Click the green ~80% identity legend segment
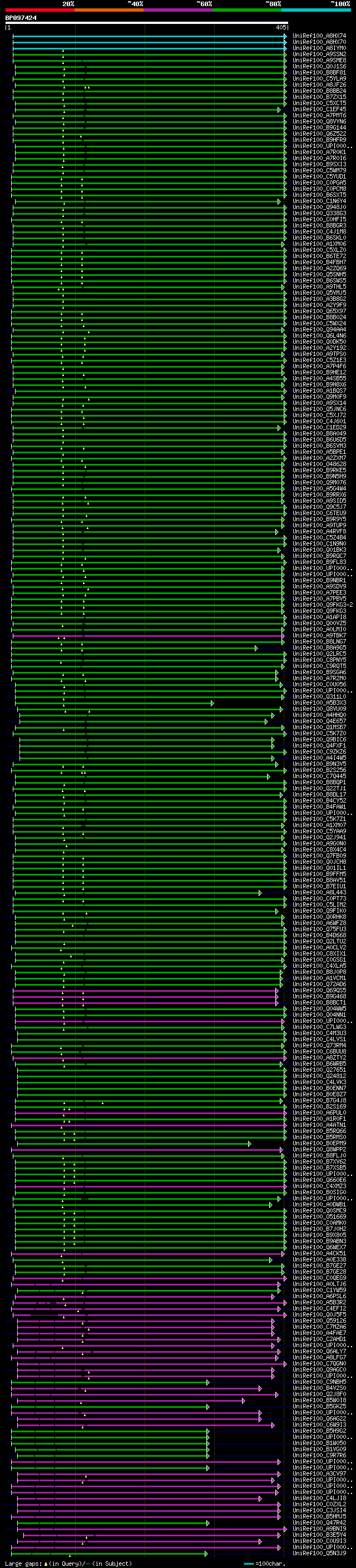 pos(247,10)
